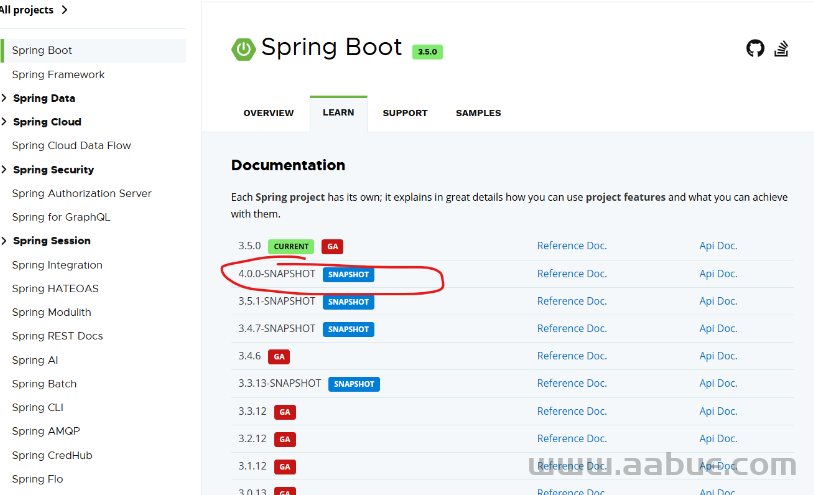Open the Stack Overflow icon
Screen dimensions: 814x495
click(781, 49)
